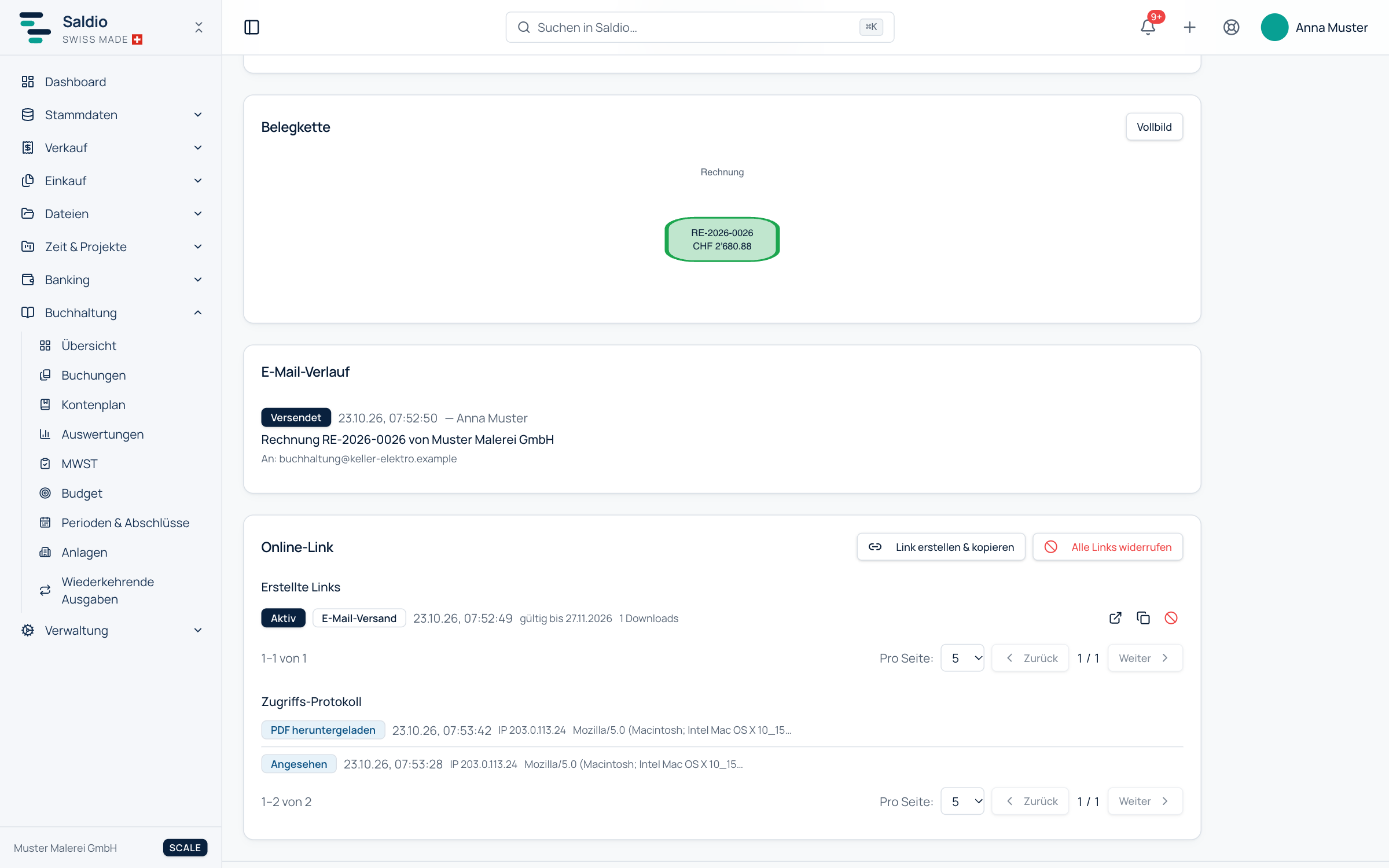
Task: Revoke the active e-mail link icon
Action: 1171,618
